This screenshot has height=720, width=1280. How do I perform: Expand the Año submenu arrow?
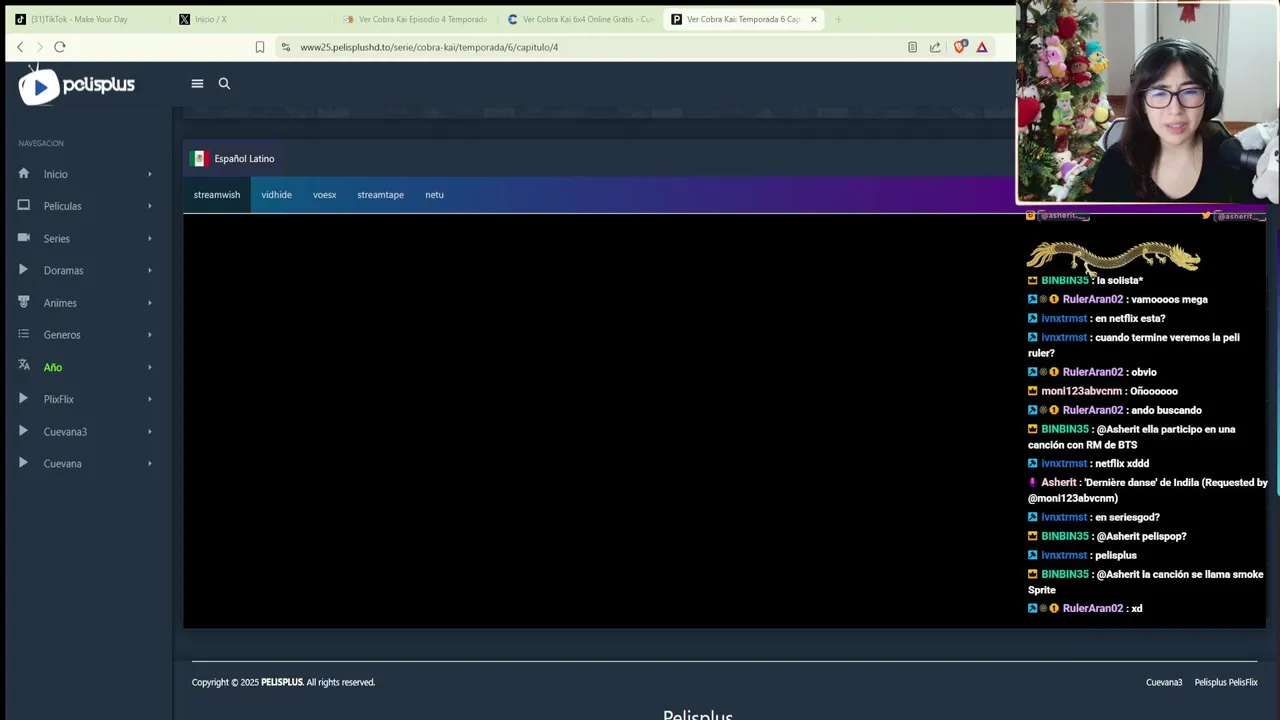tap(150, 367)
